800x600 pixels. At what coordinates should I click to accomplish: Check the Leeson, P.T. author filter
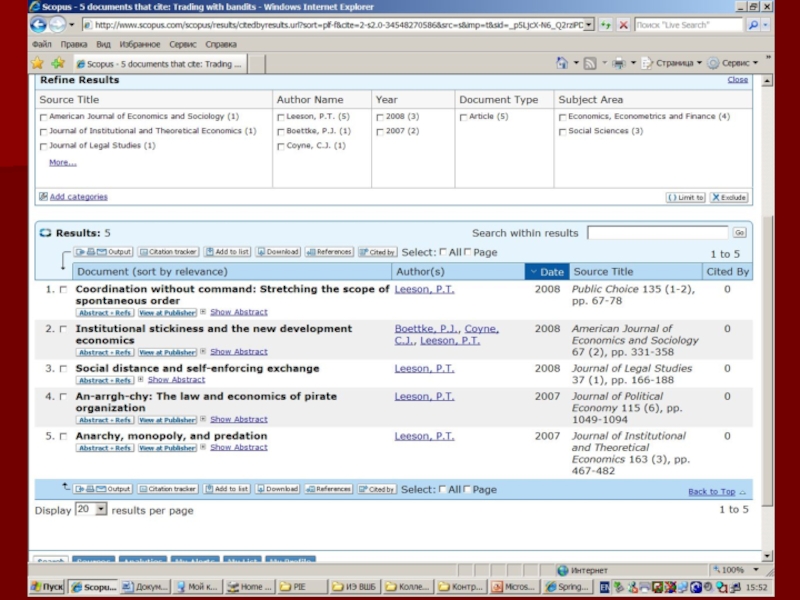tap(281, 117)
